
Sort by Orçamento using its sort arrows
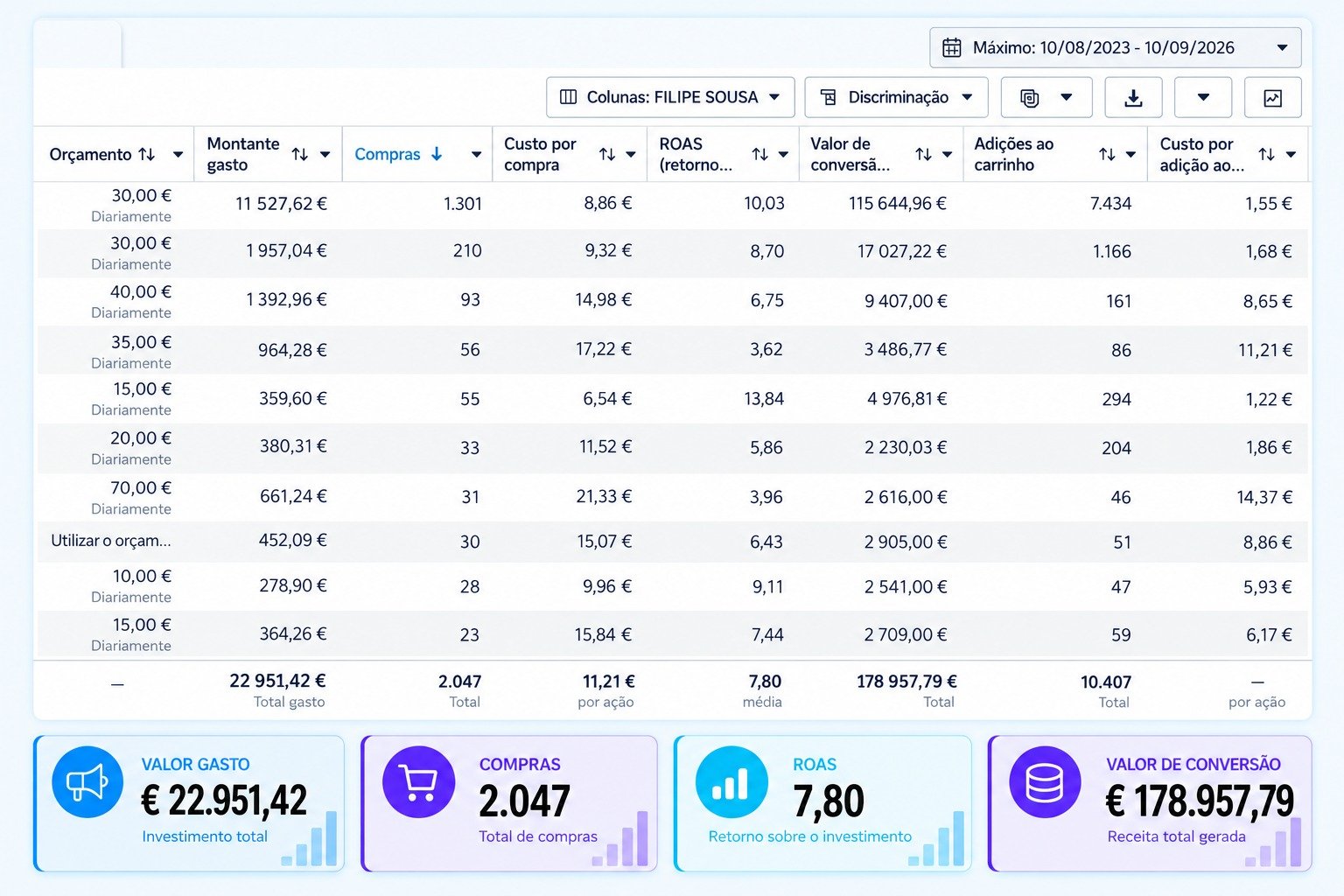pyautogui.click(x=147, y=154)
